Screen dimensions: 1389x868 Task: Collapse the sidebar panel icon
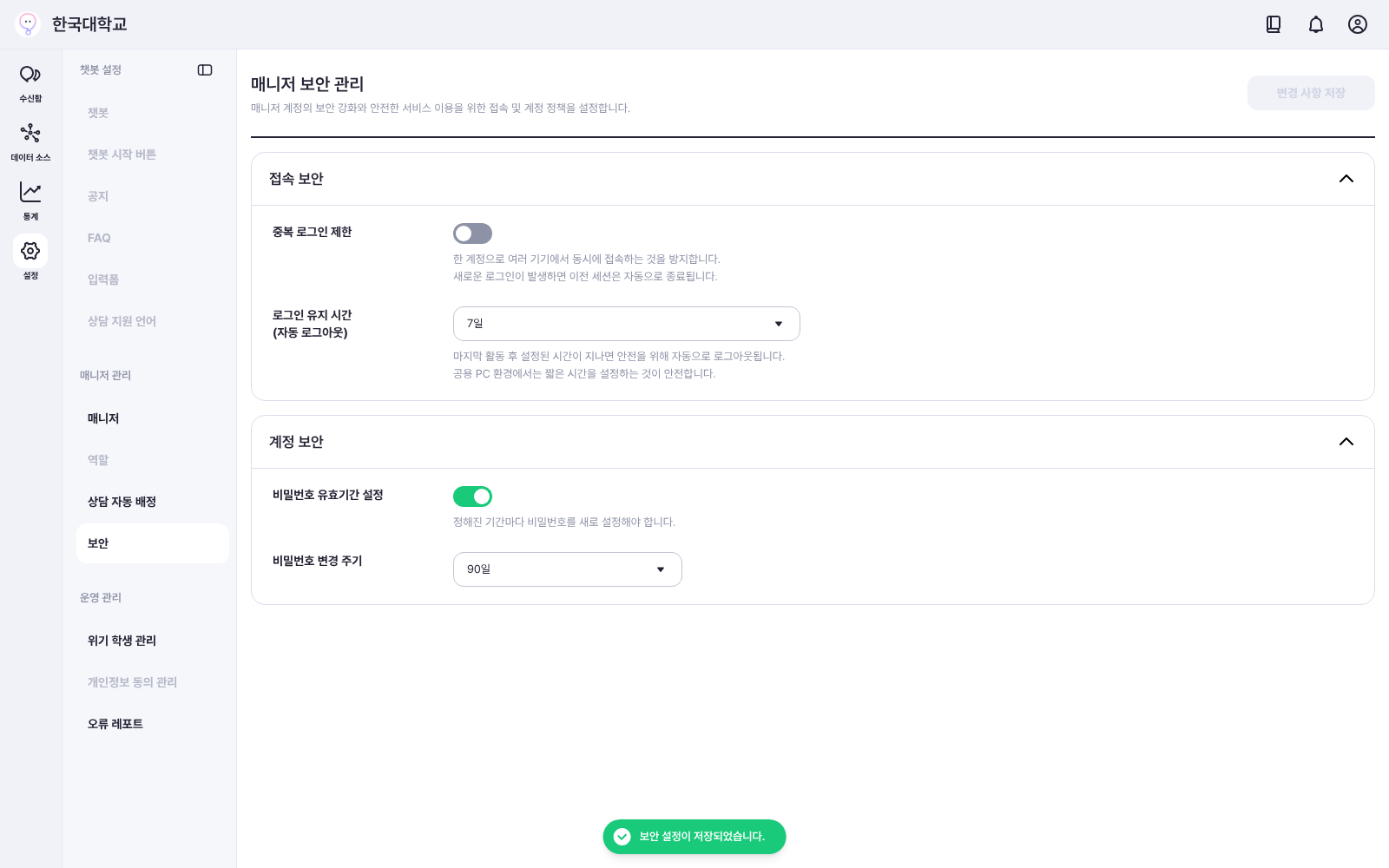[205, 70]
